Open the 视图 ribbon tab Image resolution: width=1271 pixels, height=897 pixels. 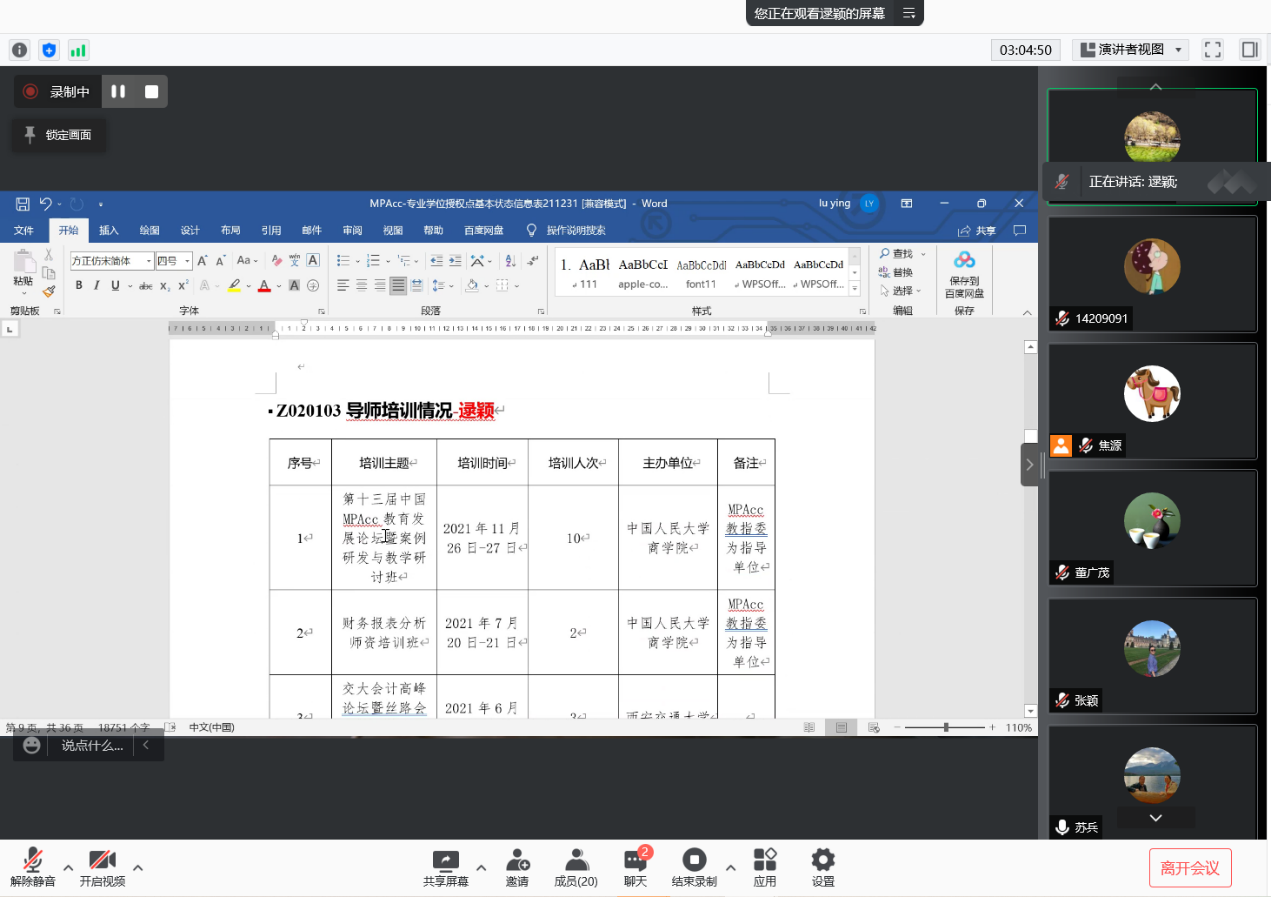point(392,229)
